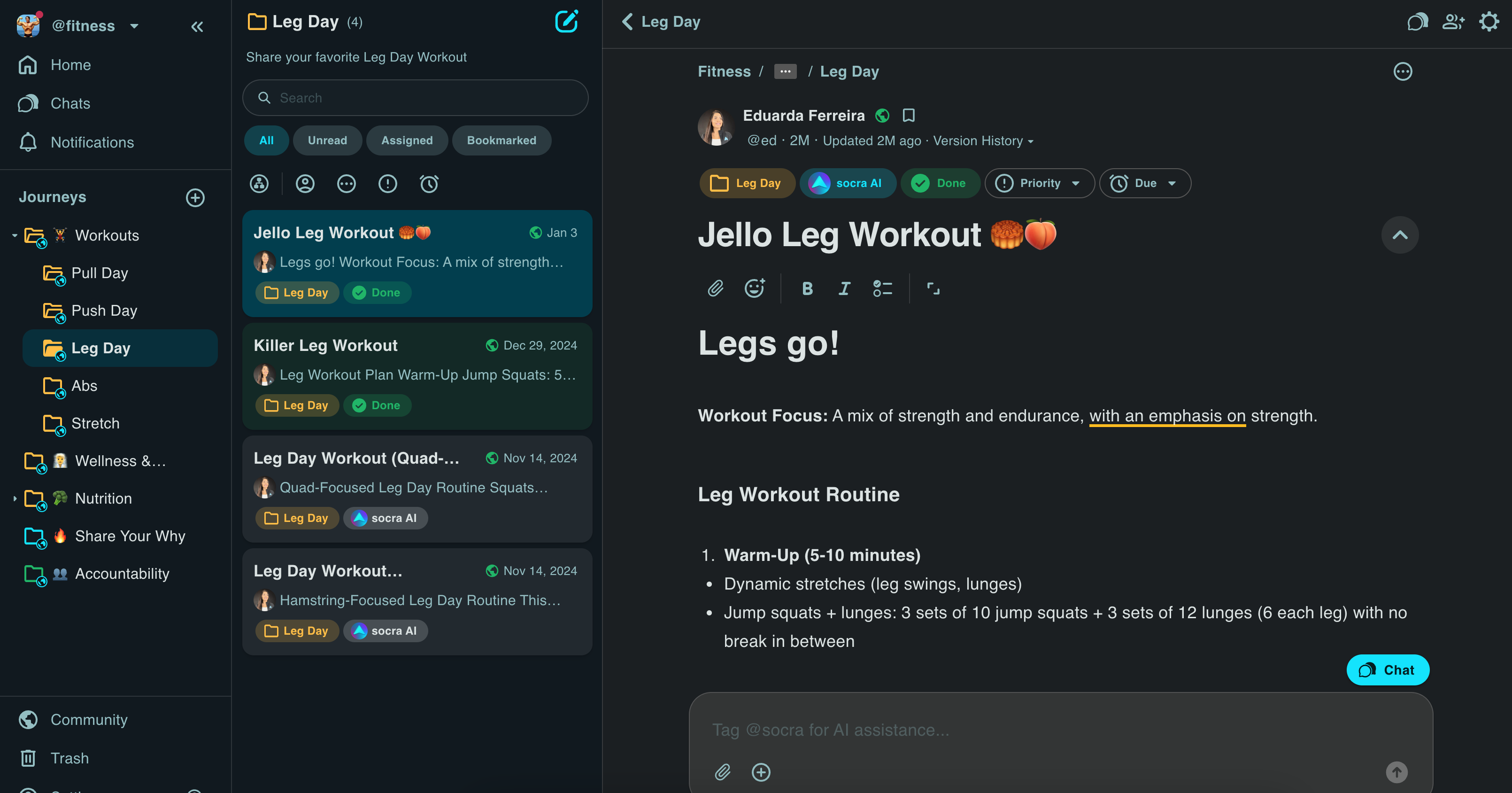1512x793 pixels.
Task: Toggle bookmark on Eduarda Ferreira's post
Action: (909, 115)
